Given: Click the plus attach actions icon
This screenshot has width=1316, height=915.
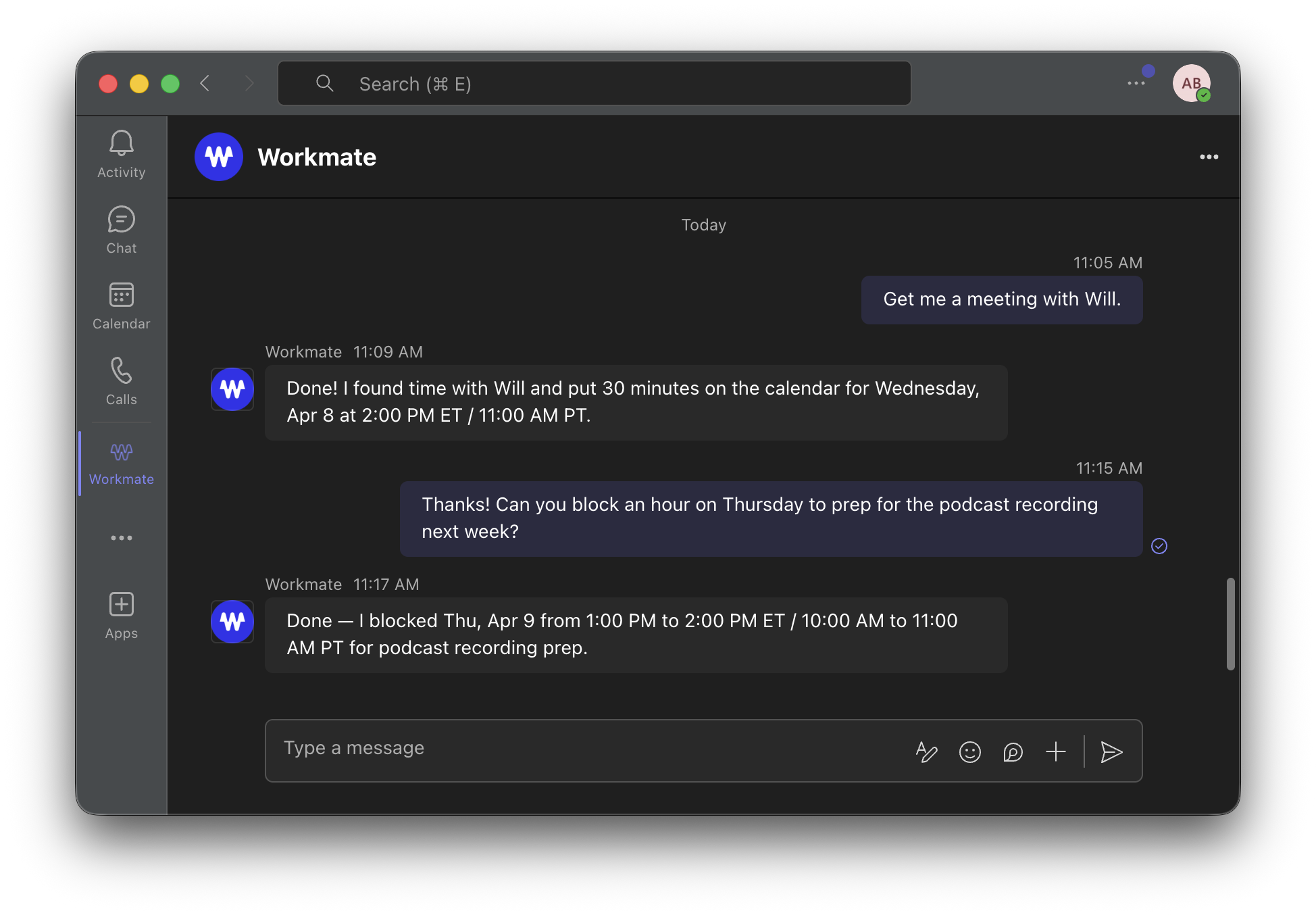Looking at the screenshot, I should (1055, 751).
